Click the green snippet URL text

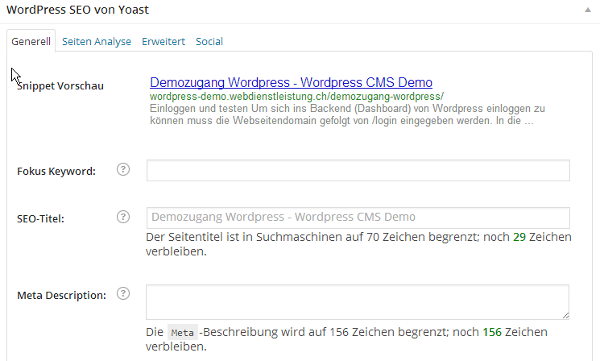[297, 96]
